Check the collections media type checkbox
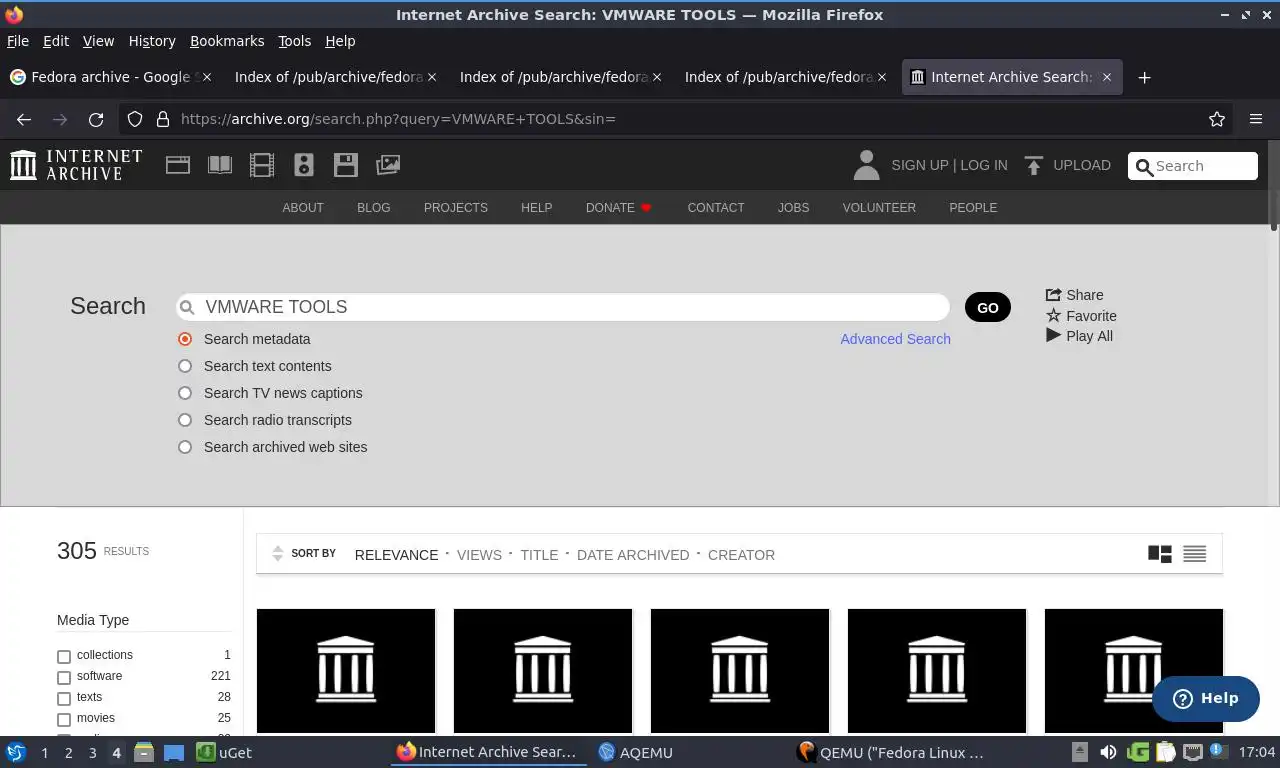The image size is (1280, 768). 64,656
